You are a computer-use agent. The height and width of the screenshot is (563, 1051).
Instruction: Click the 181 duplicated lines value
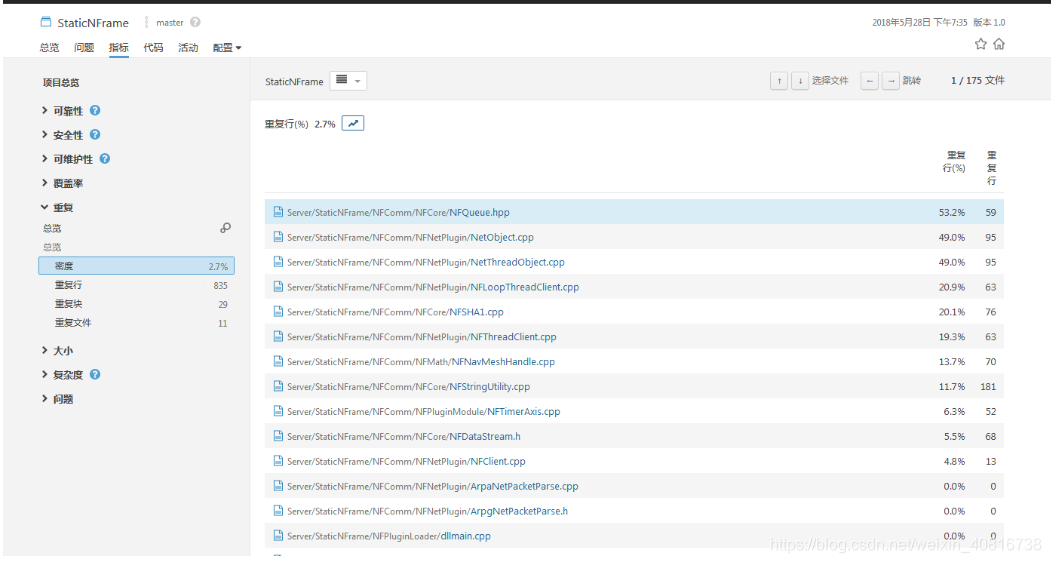click(988, 387)
